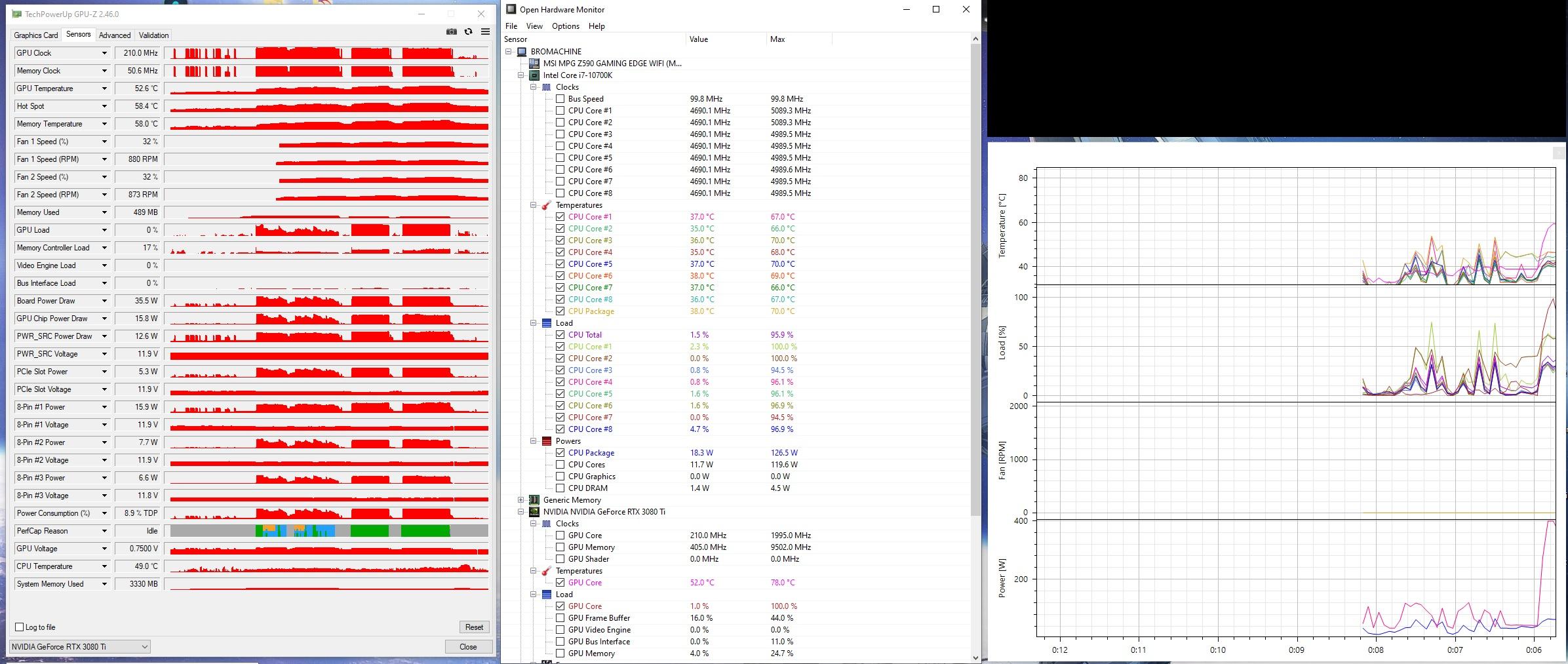
Task: Collapse the NVIDIA GeForce RTX 3080 Ti node
Action: pos(521,512)
